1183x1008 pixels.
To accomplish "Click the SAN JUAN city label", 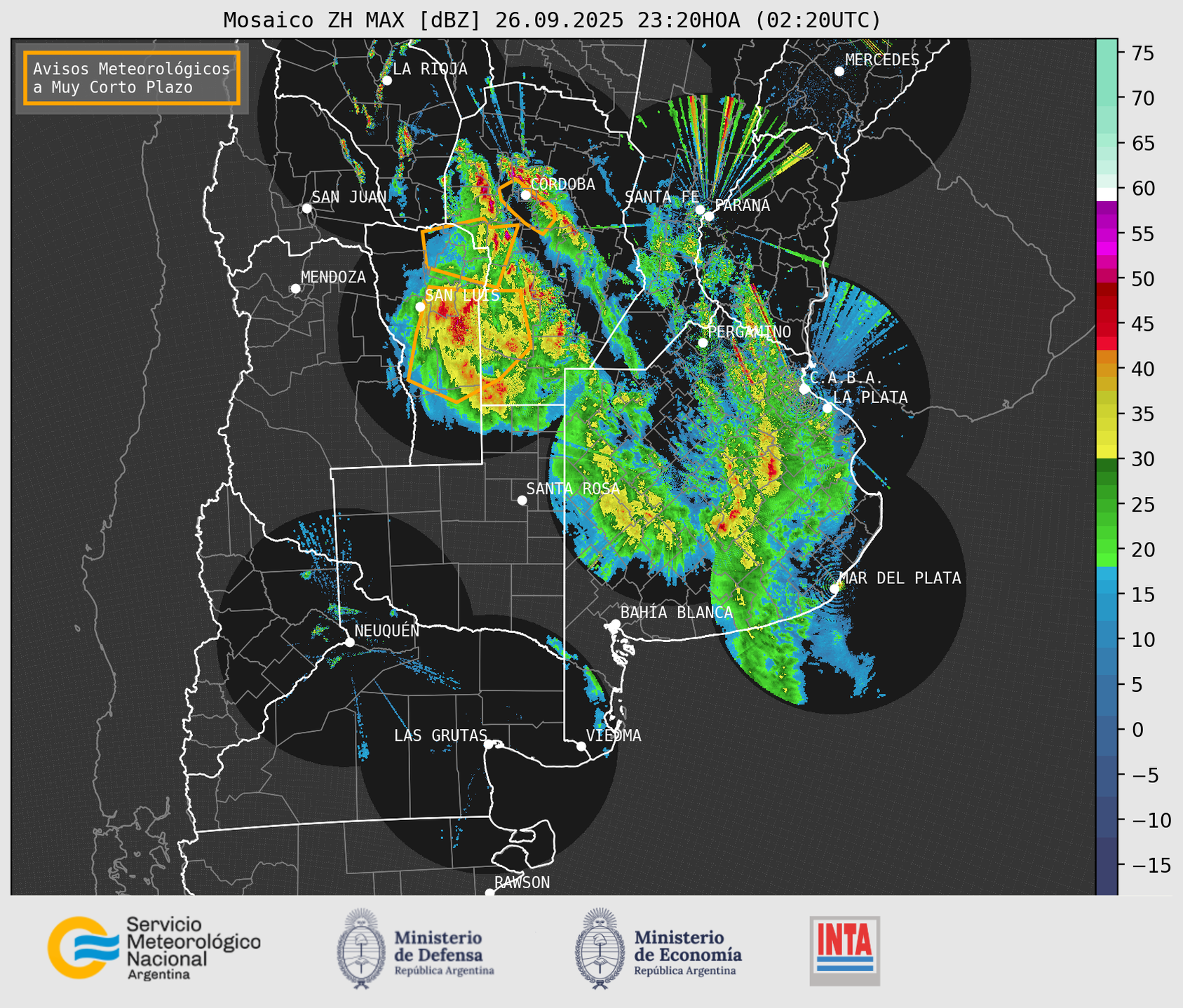I will tap(349, 197).
